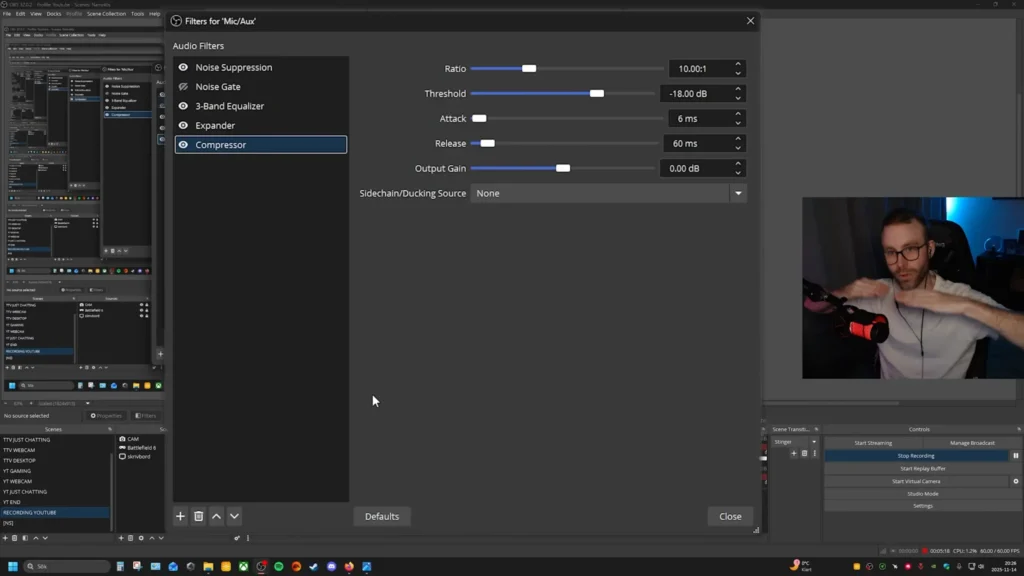This screenshot has height=576, width=1024.
Task: Open the Tools menu in OBS
Action: (x=137, y=14)
